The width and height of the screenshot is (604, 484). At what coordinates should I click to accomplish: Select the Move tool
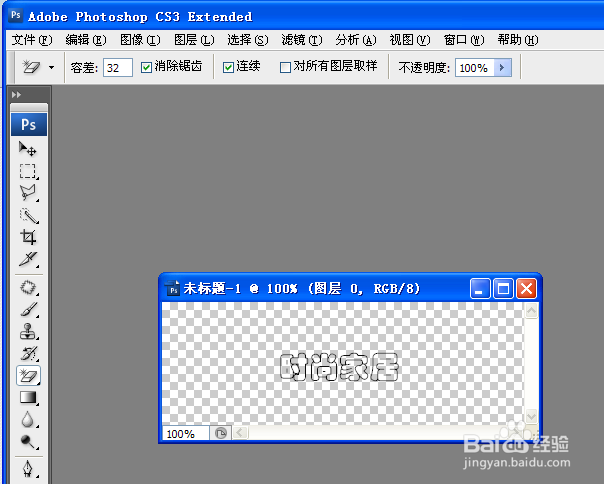[28, 149]
